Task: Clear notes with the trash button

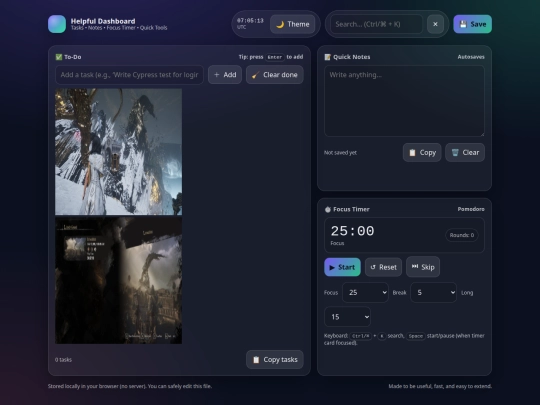Action: (x=465, y=153)
